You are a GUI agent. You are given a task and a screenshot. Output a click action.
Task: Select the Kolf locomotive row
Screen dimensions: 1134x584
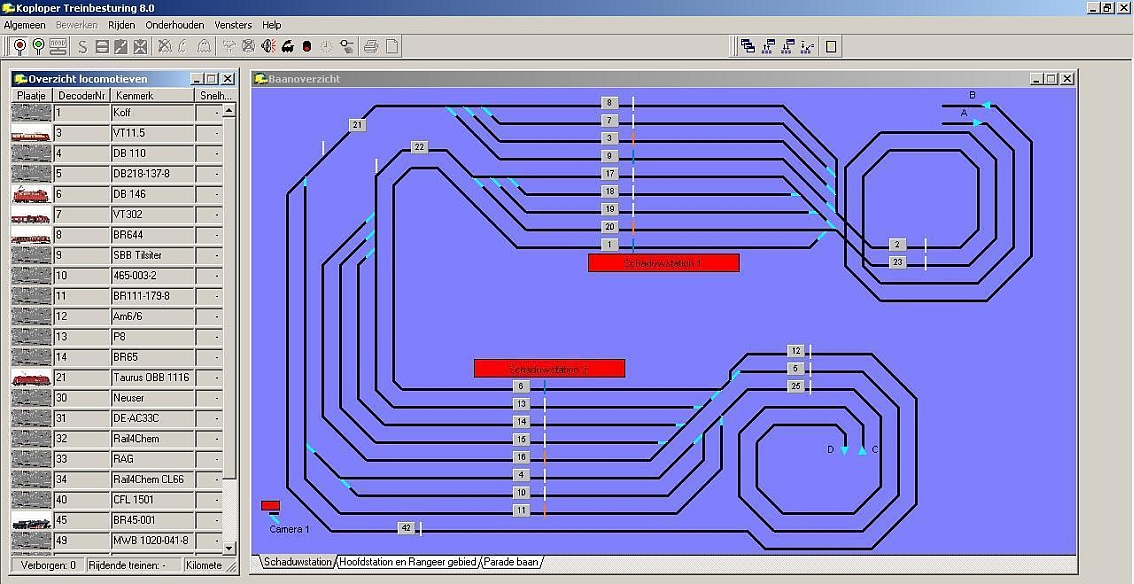point(116,113)
